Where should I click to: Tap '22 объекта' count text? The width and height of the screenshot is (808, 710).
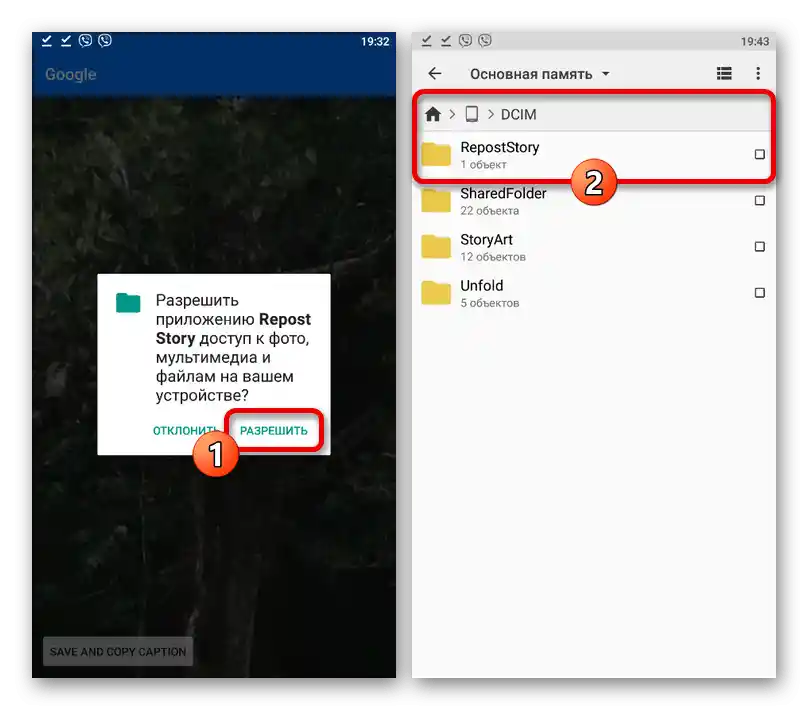(x=490, y=211)
